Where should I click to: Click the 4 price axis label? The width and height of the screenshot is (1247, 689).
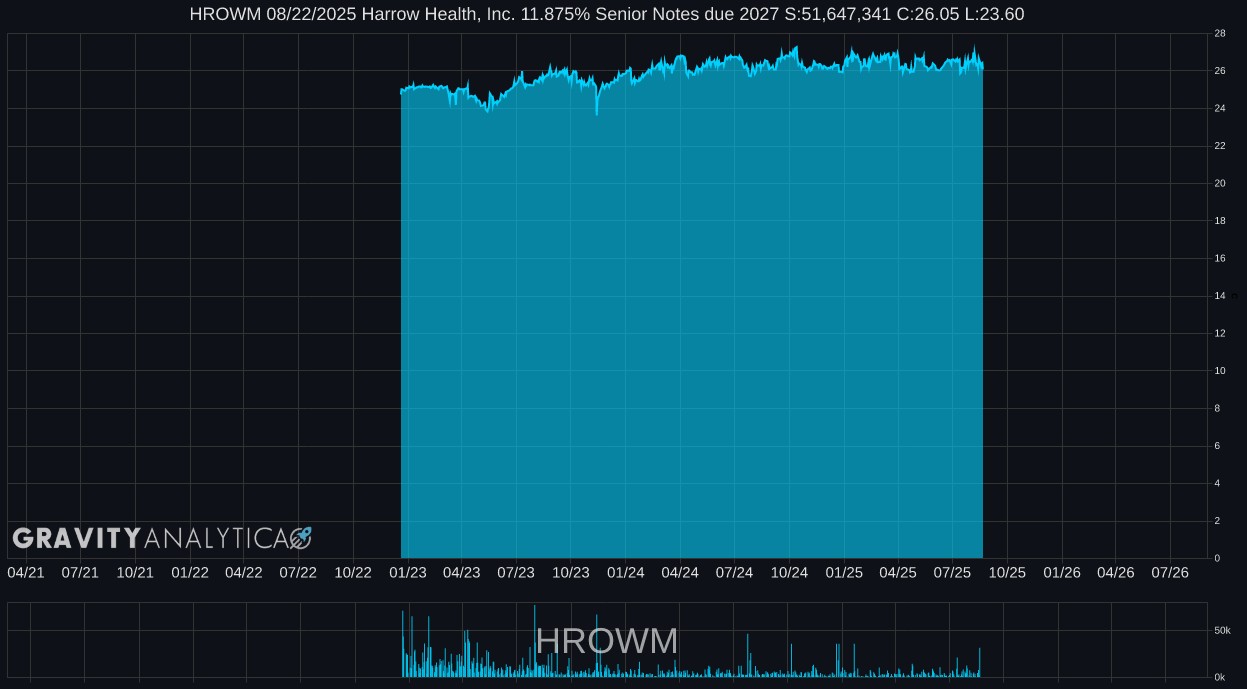coord(1217,483)
